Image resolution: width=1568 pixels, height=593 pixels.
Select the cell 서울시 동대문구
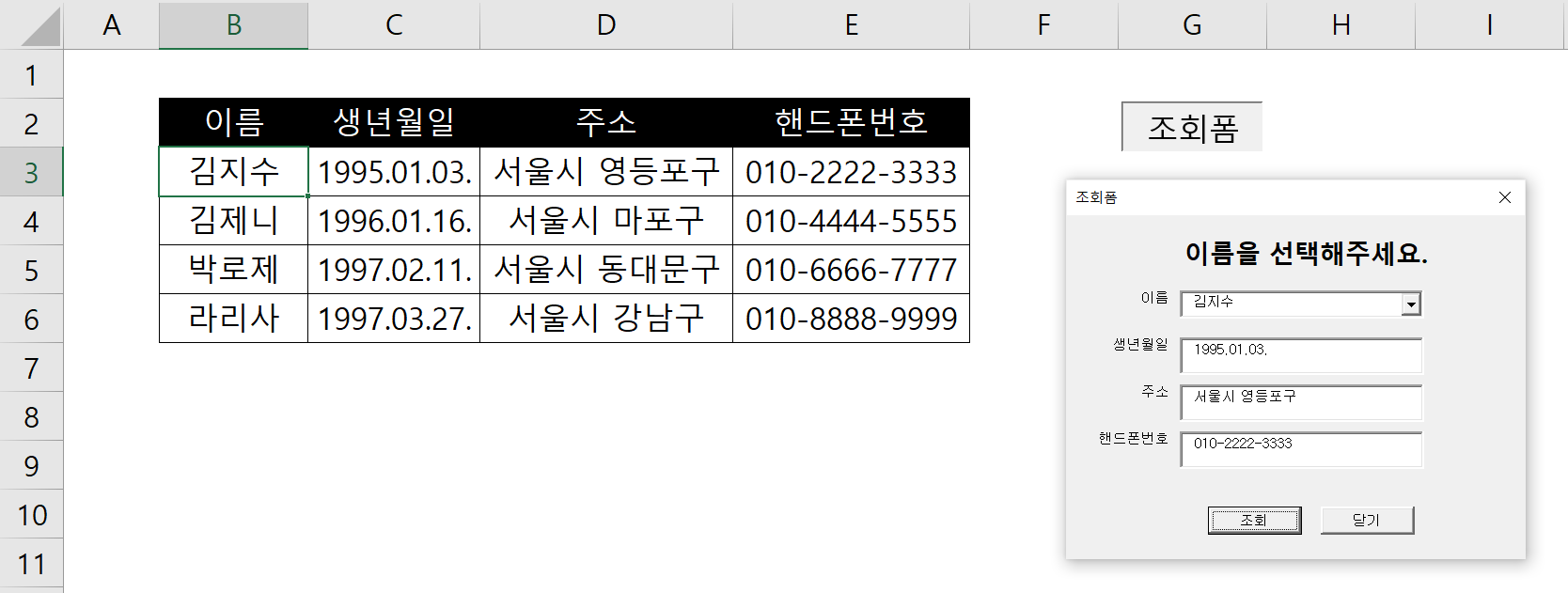click(606, 270)
